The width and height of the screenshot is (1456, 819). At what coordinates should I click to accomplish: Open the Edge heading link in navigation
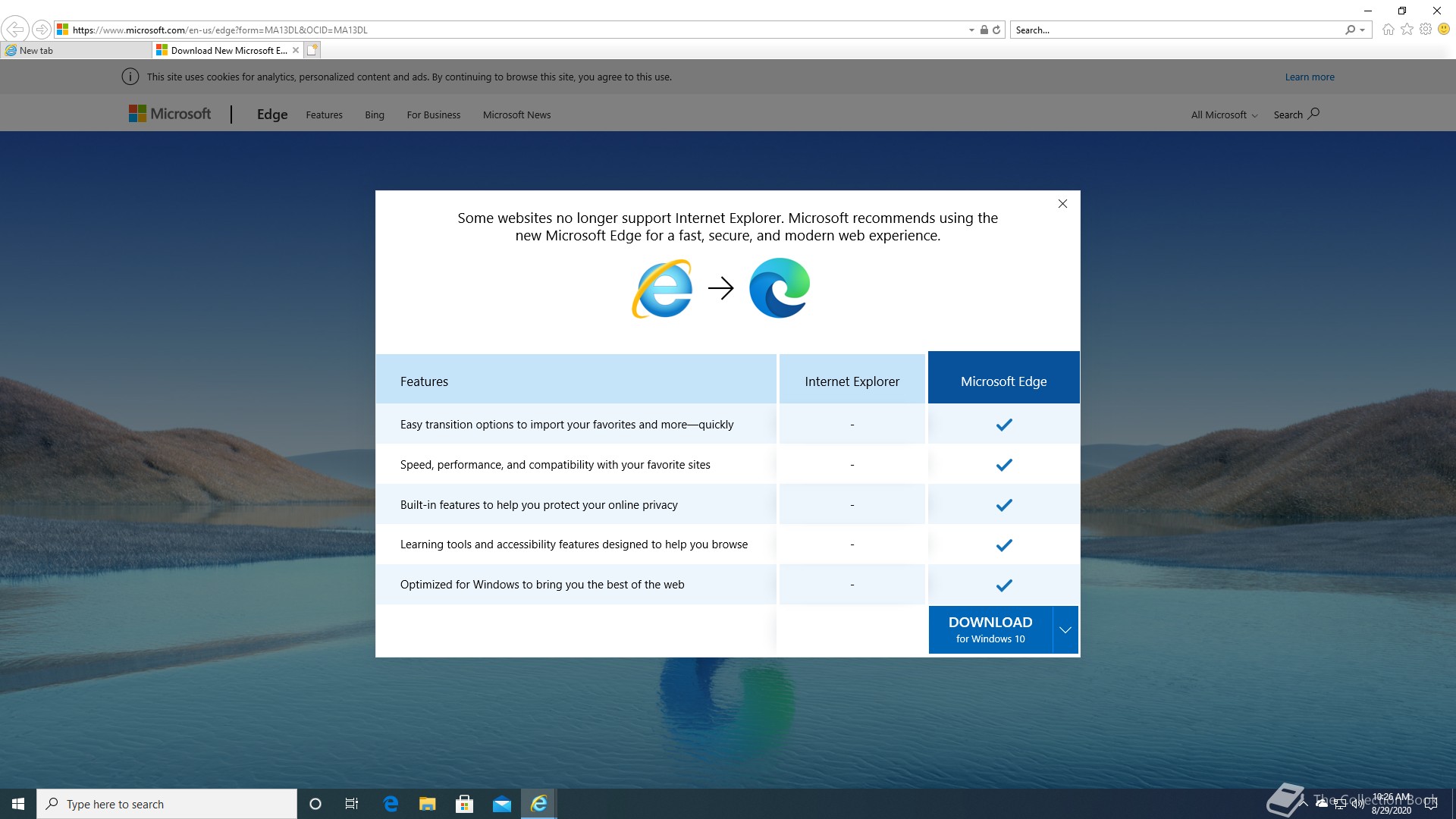(272, 115)
